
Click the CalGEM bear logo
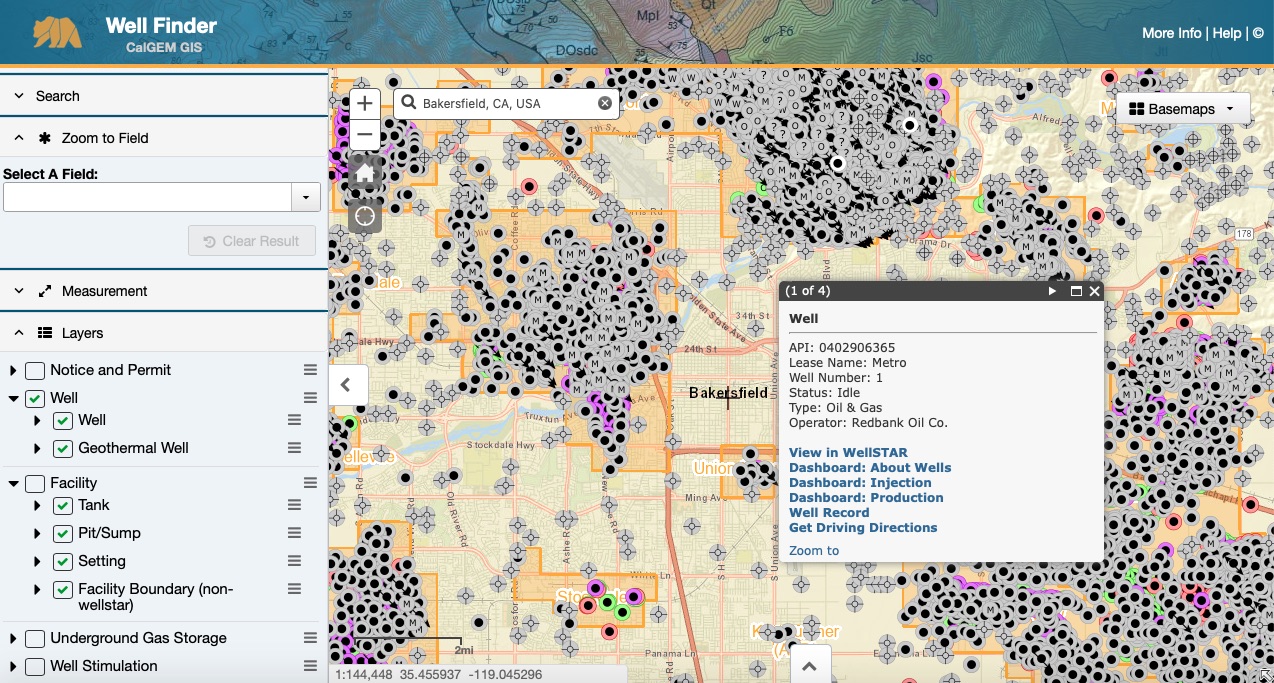57,32
